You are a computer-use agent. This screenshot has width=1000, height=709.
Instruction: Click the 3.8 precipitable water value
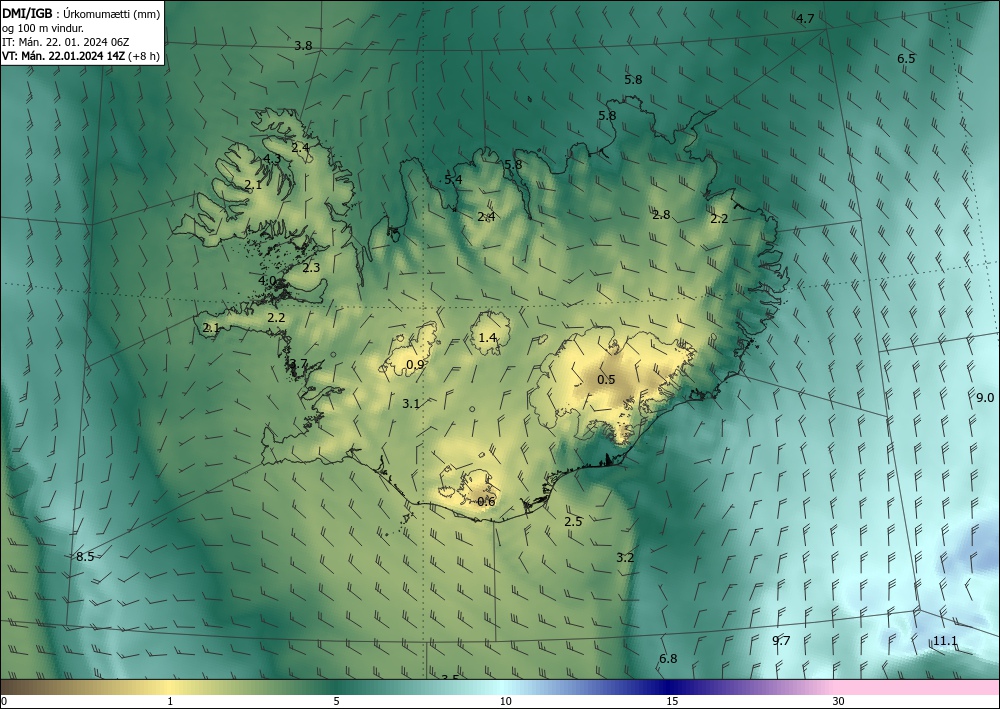point(304,46)
